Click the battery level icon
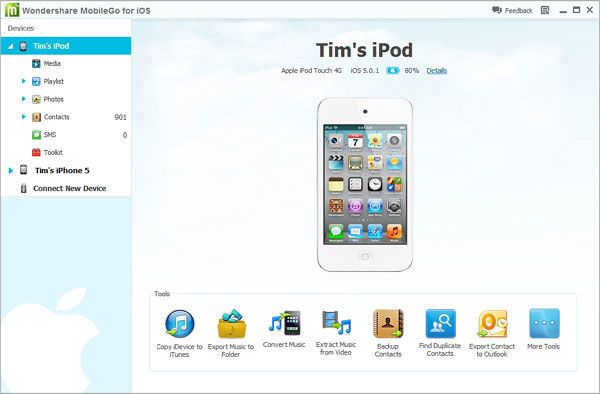The height and width of the screenshot is (394, 600). pyautogui.click(x=393, y=71)
